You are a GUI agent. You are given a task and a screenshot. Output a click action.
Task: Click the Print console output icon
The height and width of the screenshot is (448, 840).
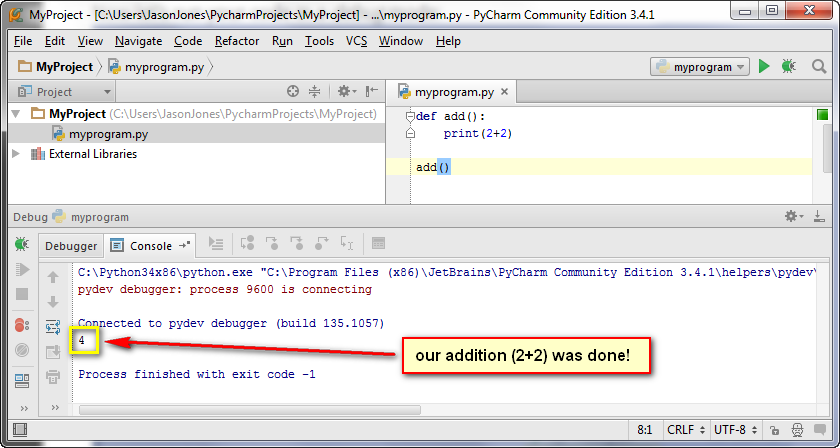53,376
